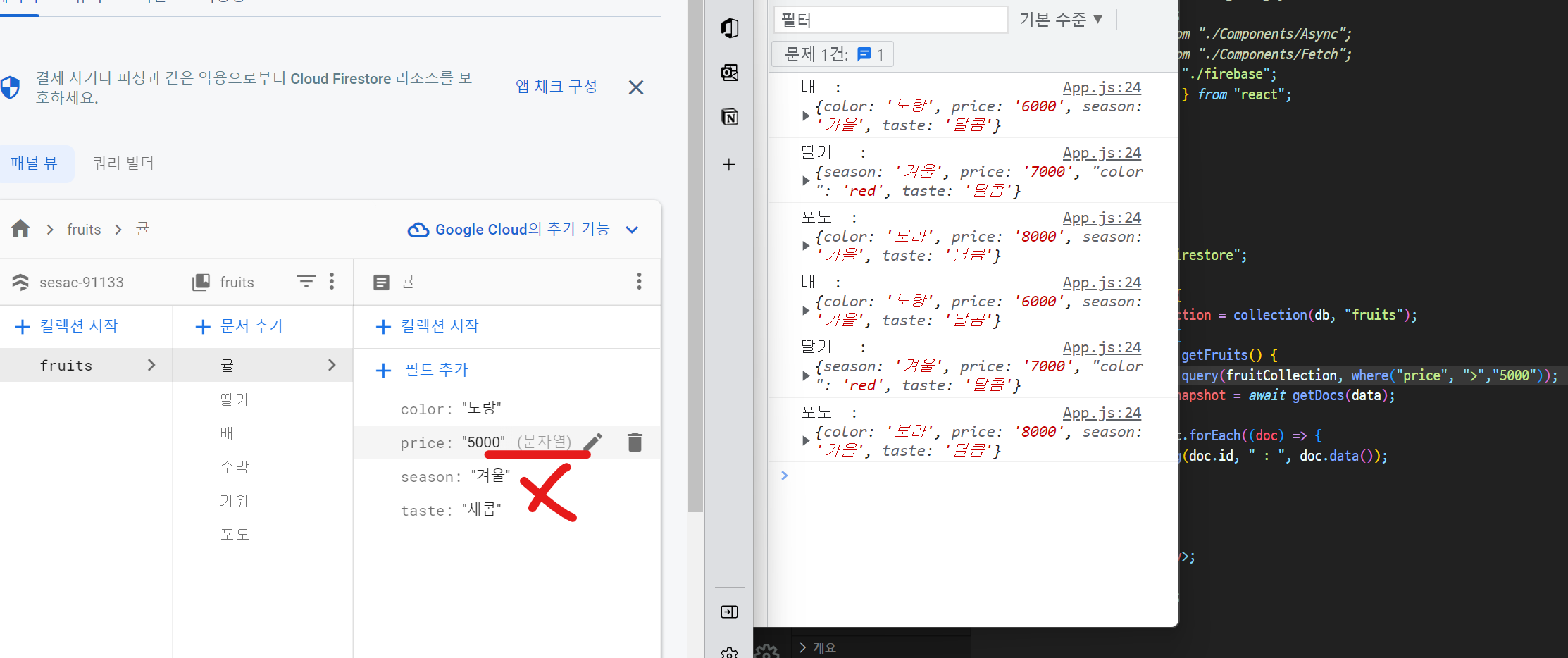
Task: Open App.js:24 link on first 딸기 log
Action: pyautogui.click(x=1102, y=153)
